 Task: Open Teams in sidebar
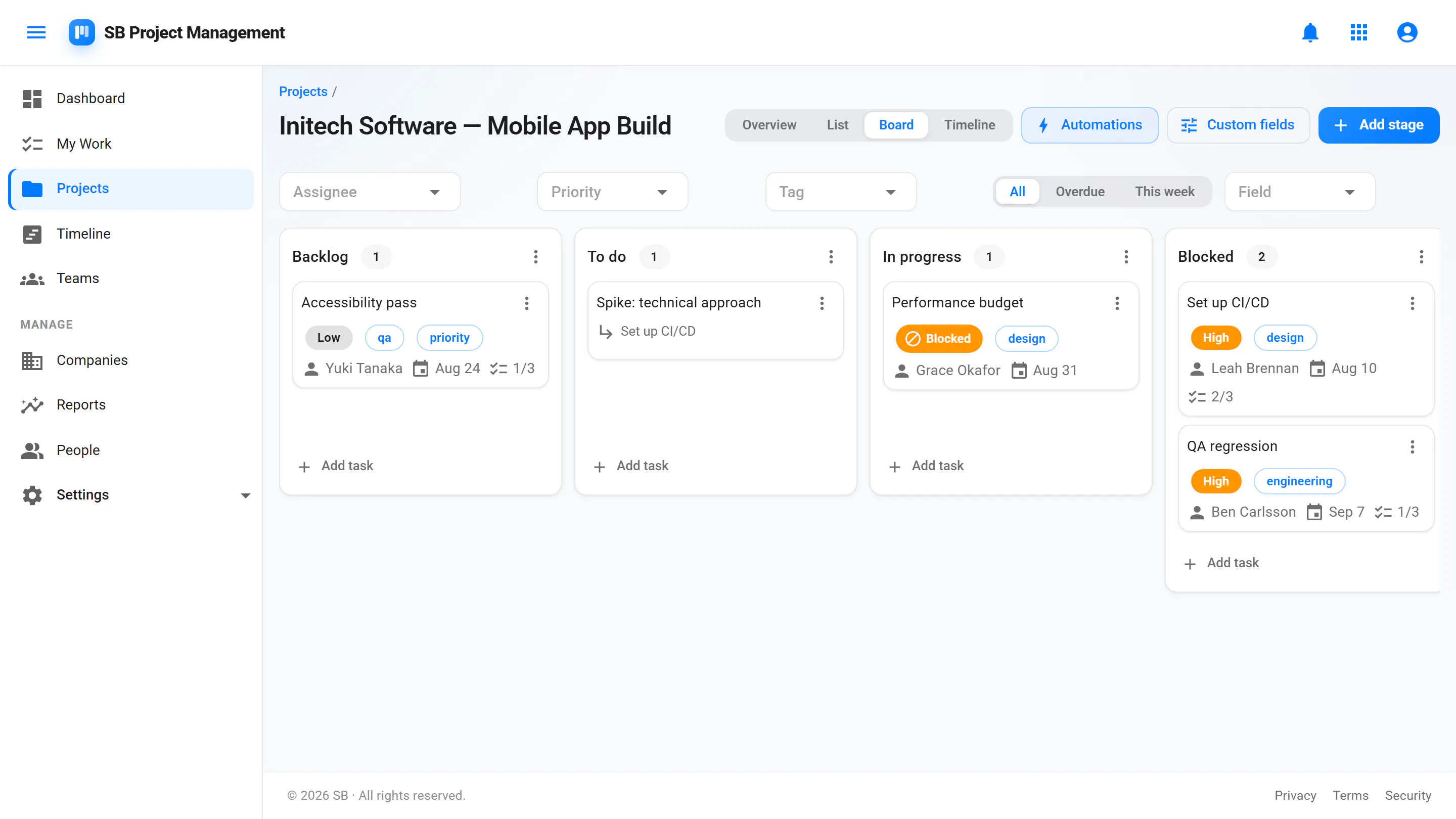(131, 278)
